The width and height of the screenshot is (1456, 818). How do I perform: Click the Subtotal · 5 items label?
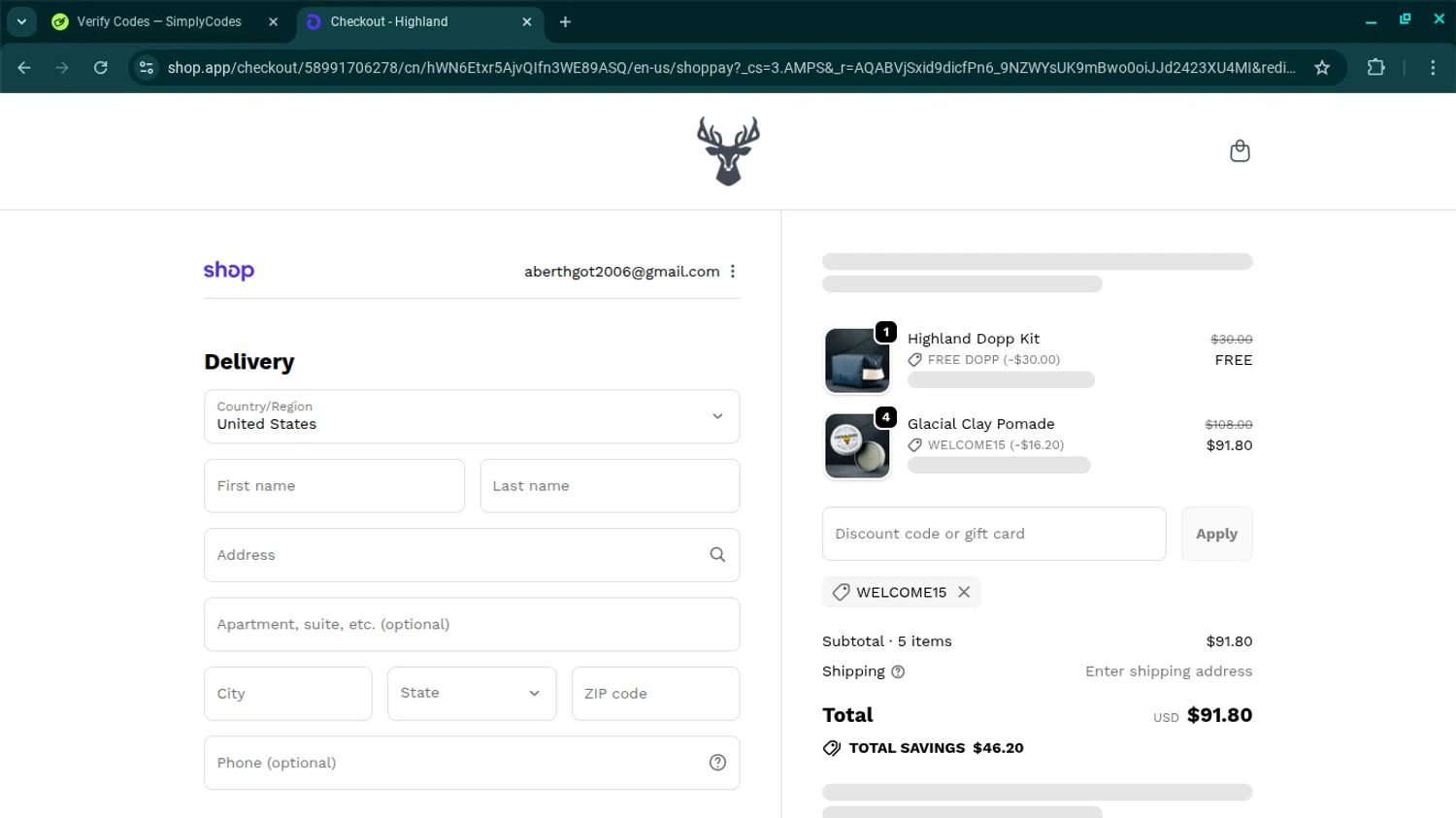(x=887, y=641)
